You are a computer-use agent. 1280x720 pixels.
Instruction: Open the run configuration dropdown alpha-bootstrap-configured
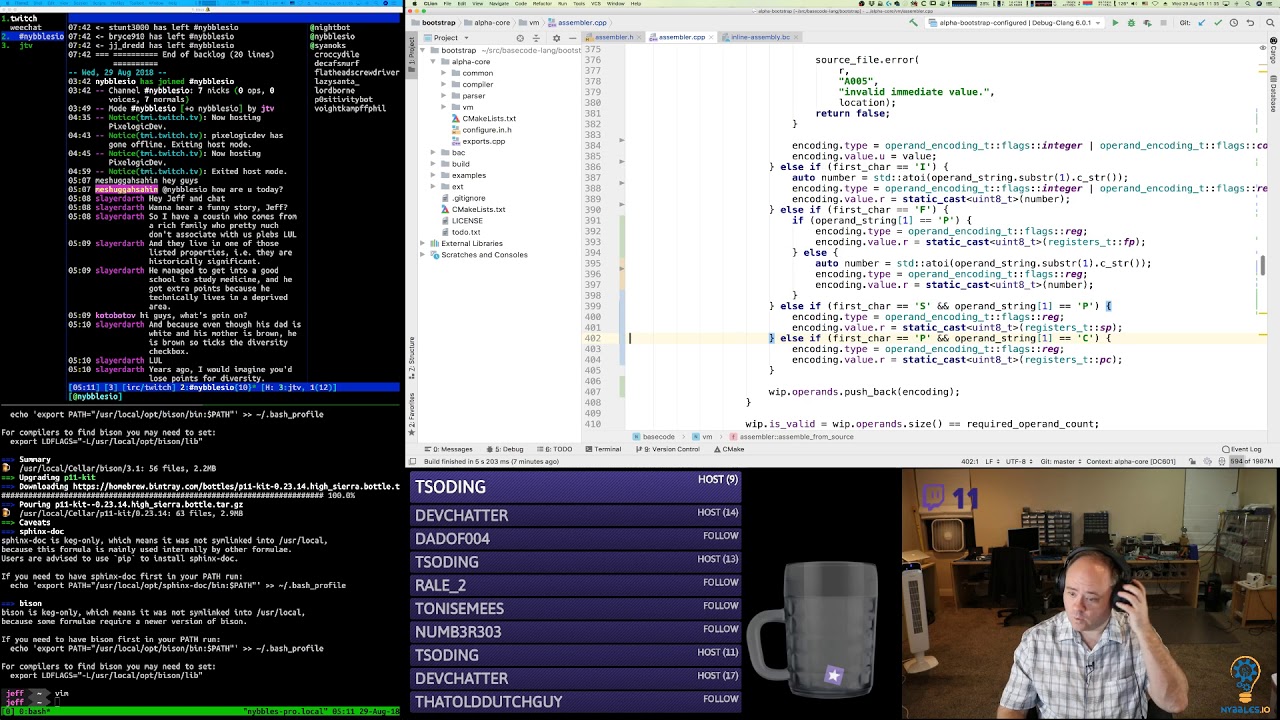pyautogui.click(x=1014, y=23)
